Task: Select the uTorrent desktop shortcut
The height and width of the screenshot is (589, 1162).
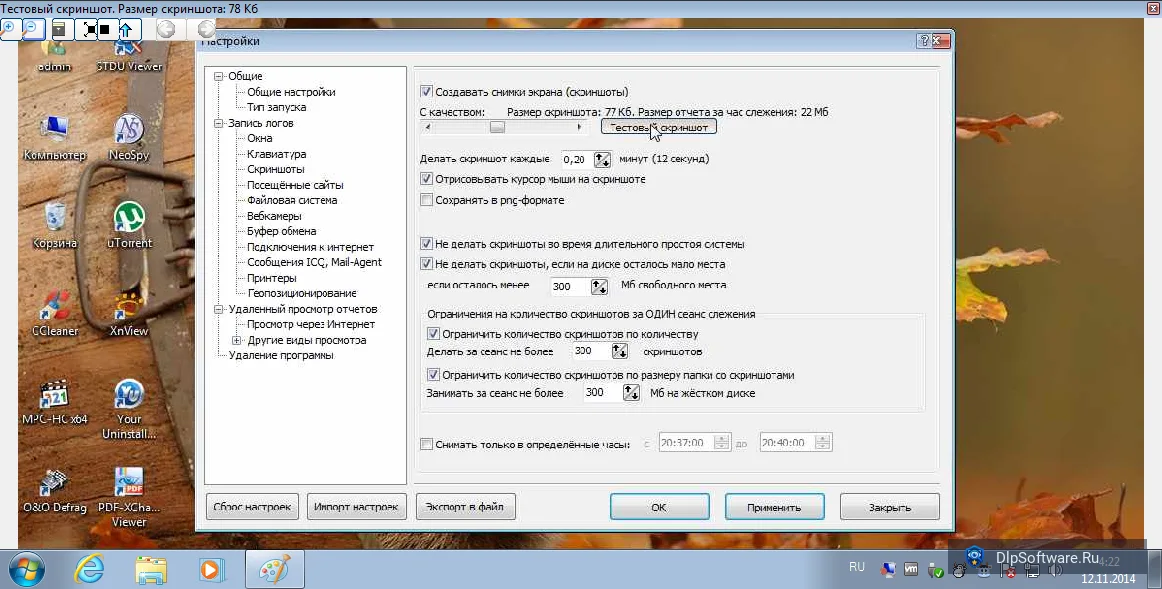Action: (x=129, y=225)
